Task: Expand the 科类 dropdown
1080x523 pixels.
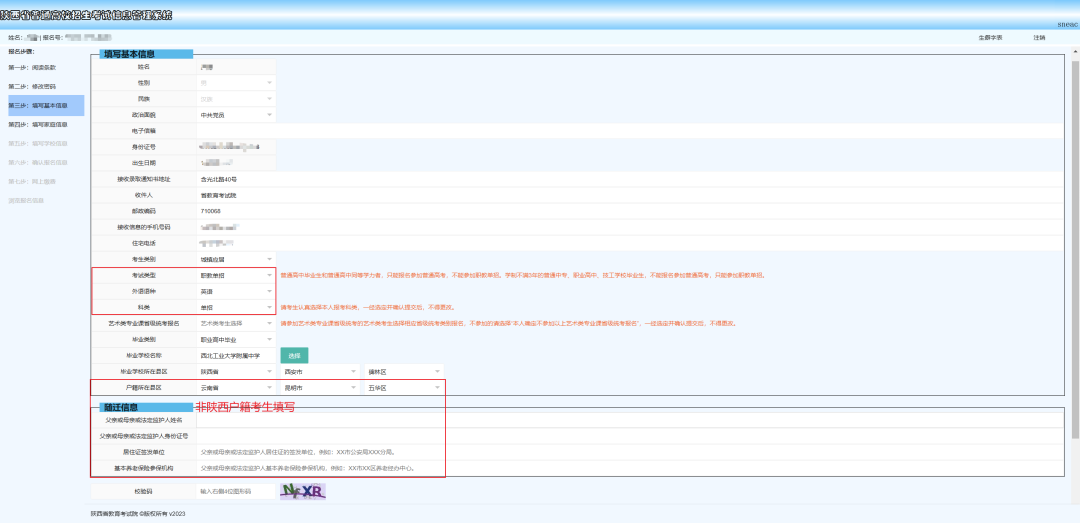Action: (x=236, y=307)
